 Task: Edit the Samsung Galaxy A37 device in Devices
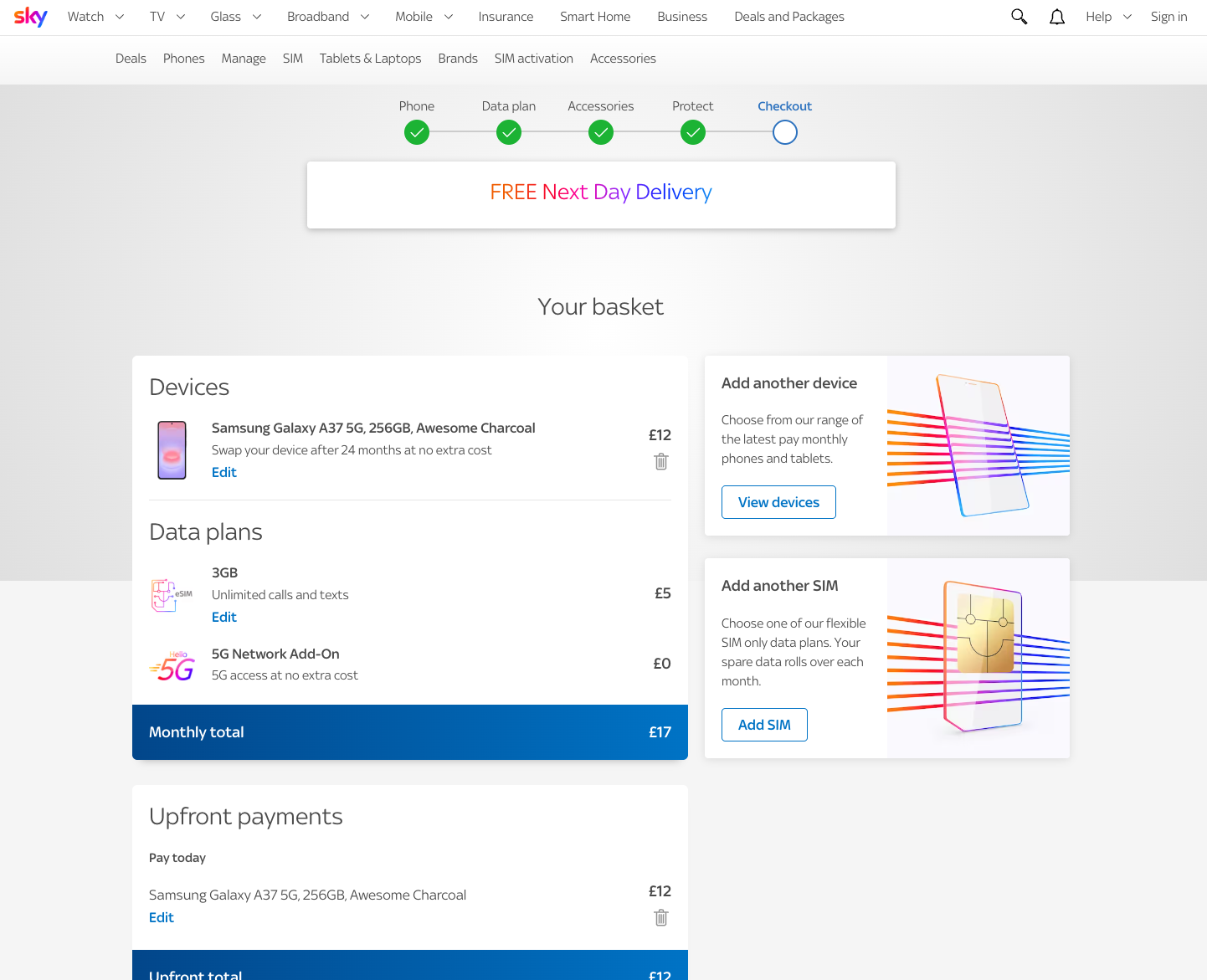tap(224, 472)
